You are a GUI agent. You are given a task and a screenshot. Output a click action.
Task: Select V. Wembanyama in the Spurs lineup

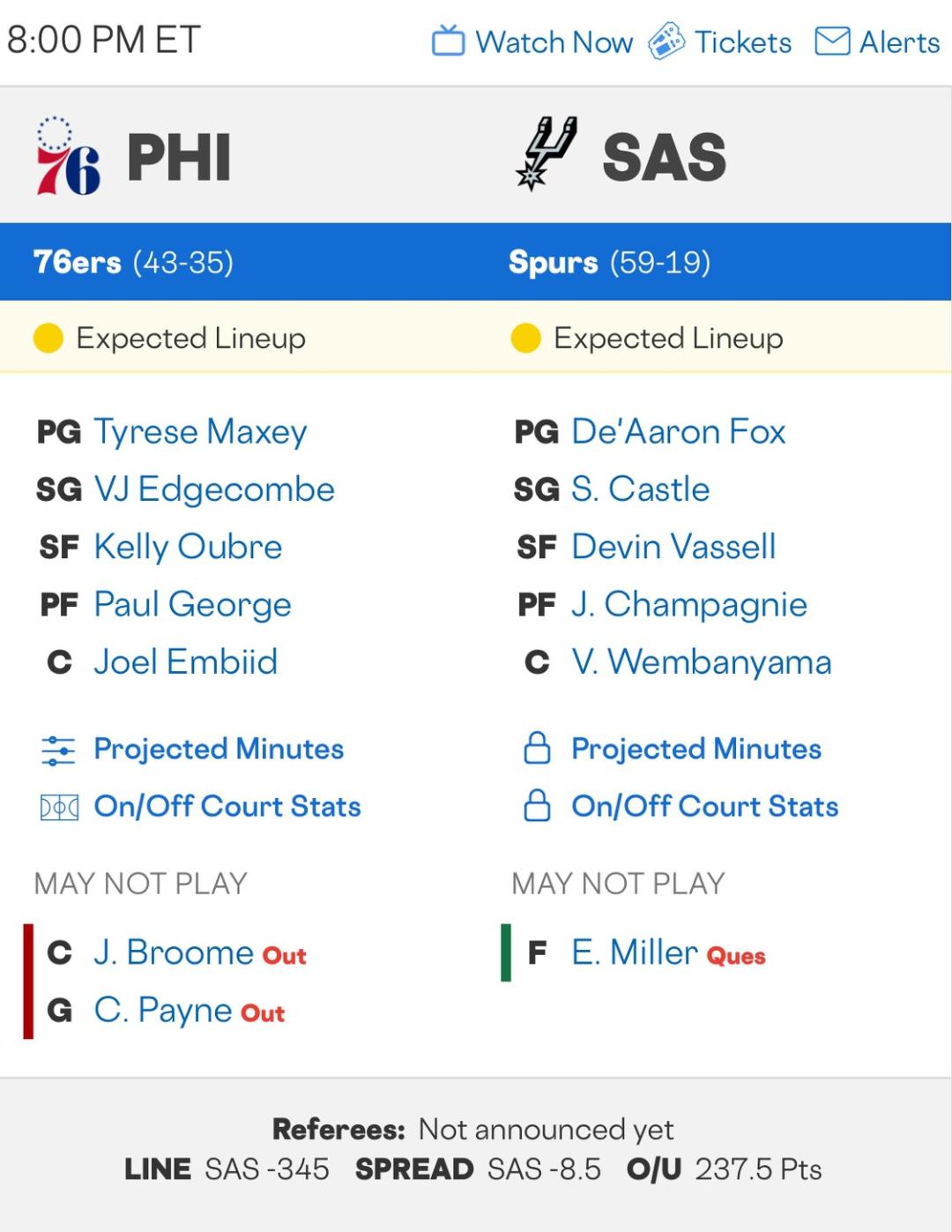pos(701,662)
